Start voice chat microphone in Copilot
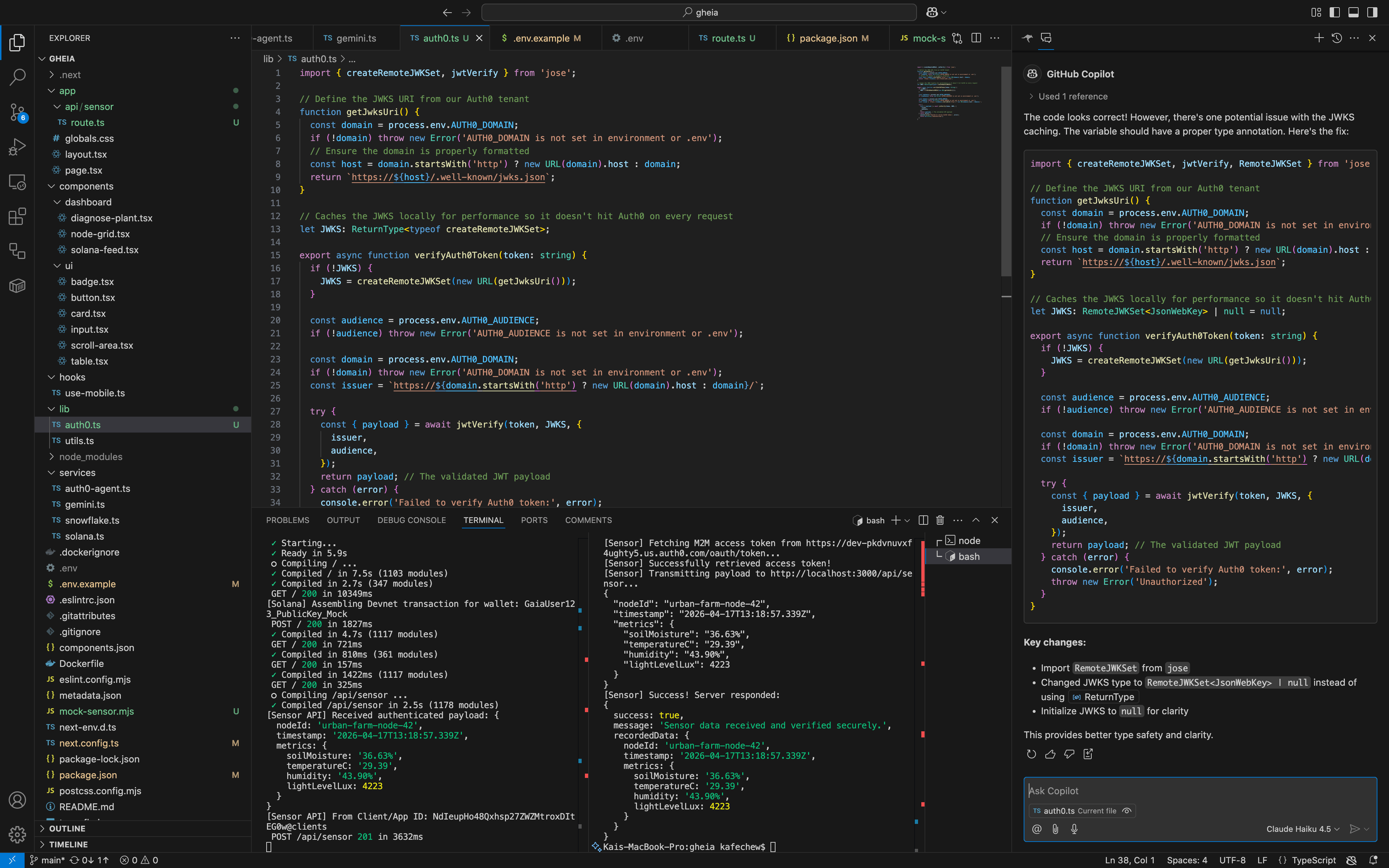The height and width of the screenshot is (868, 1389). coord(1074,829)
